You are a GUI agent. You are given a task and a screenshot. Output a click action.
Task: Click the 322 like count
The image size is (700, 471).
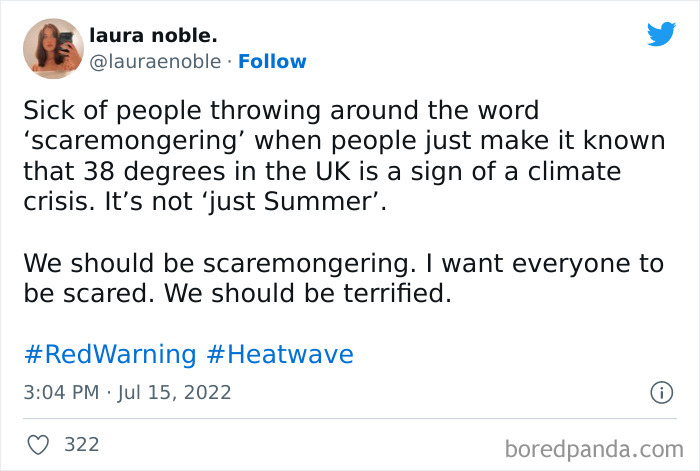pyautogui.click(x=82, y=443)
